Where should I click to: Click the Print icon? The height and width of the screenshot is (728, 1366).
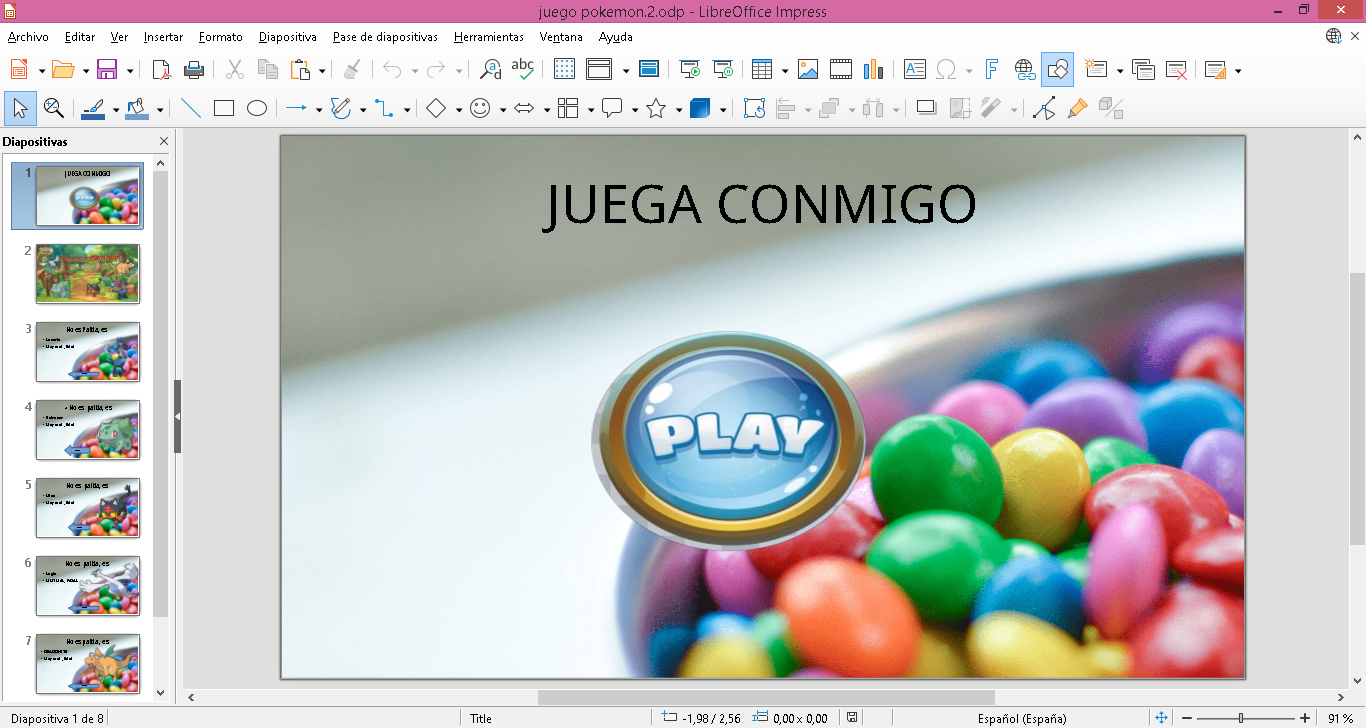point(194,70)
